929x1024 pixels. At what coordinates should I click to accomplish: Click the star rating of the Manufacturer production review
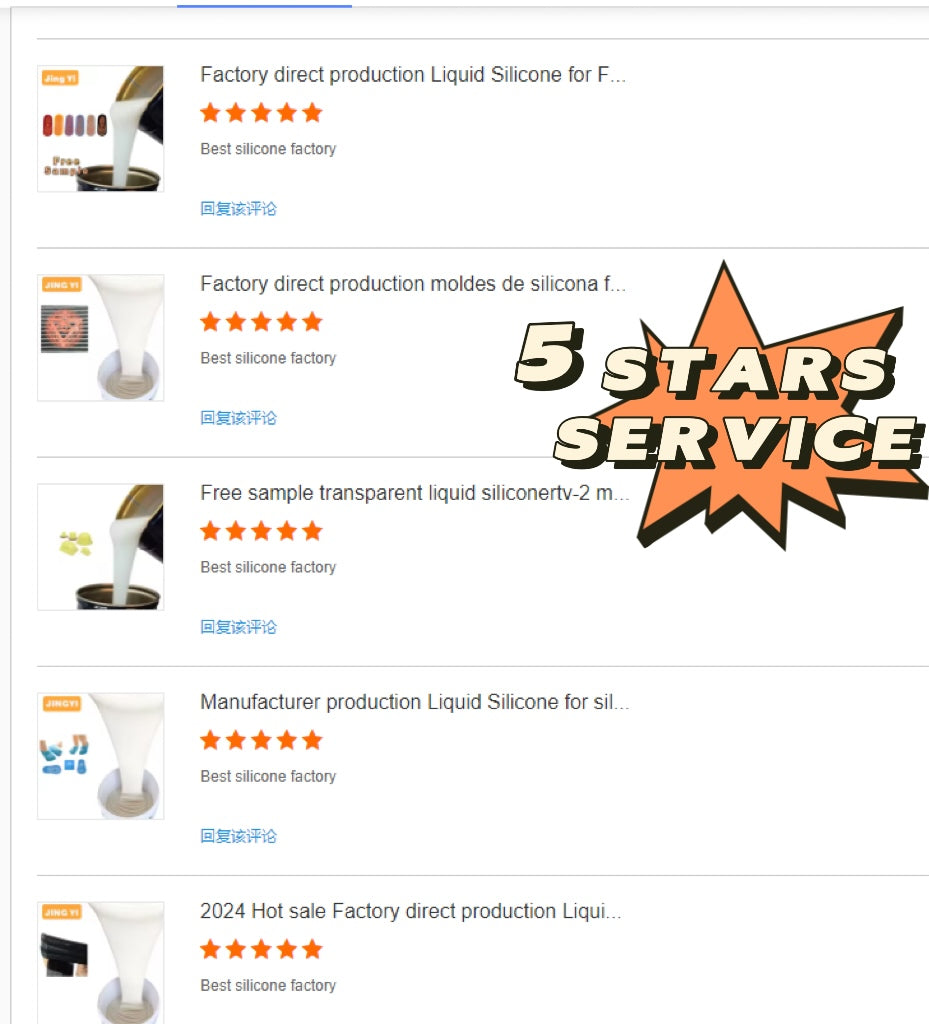(261, 740)
